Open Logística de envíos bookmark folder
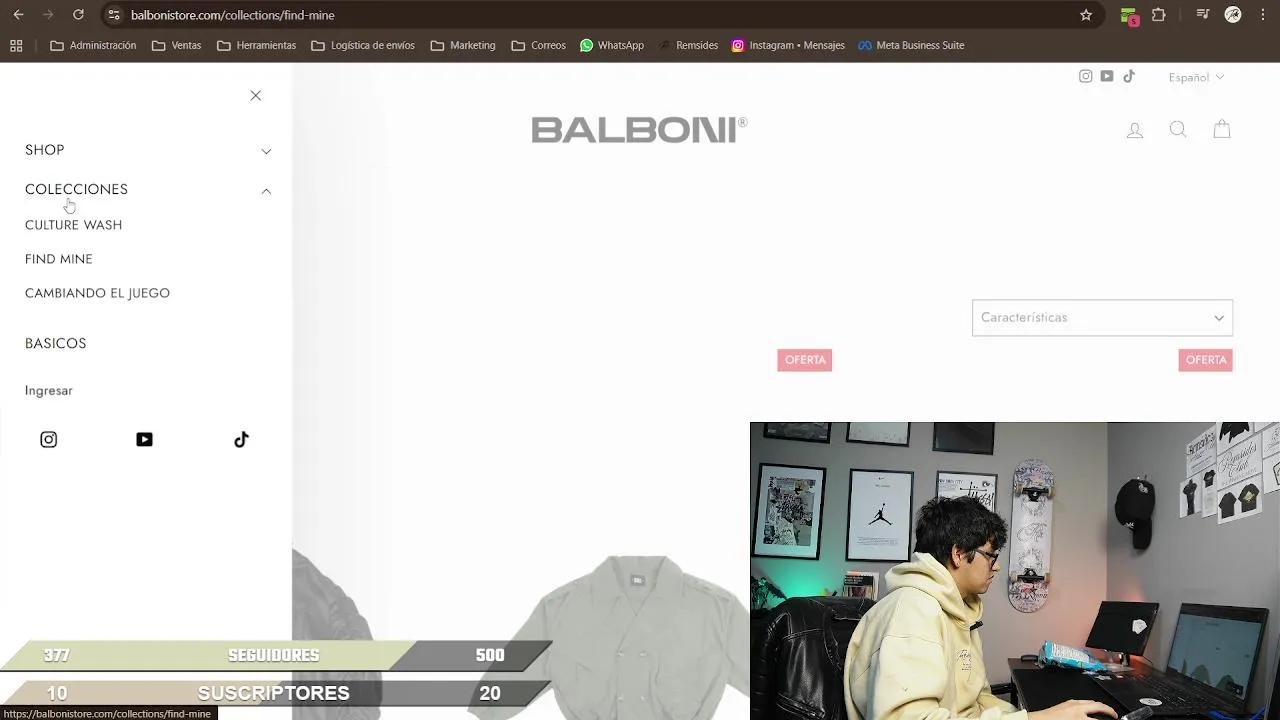This screenshot has width=1280, height=720. [x=362, y=45]
